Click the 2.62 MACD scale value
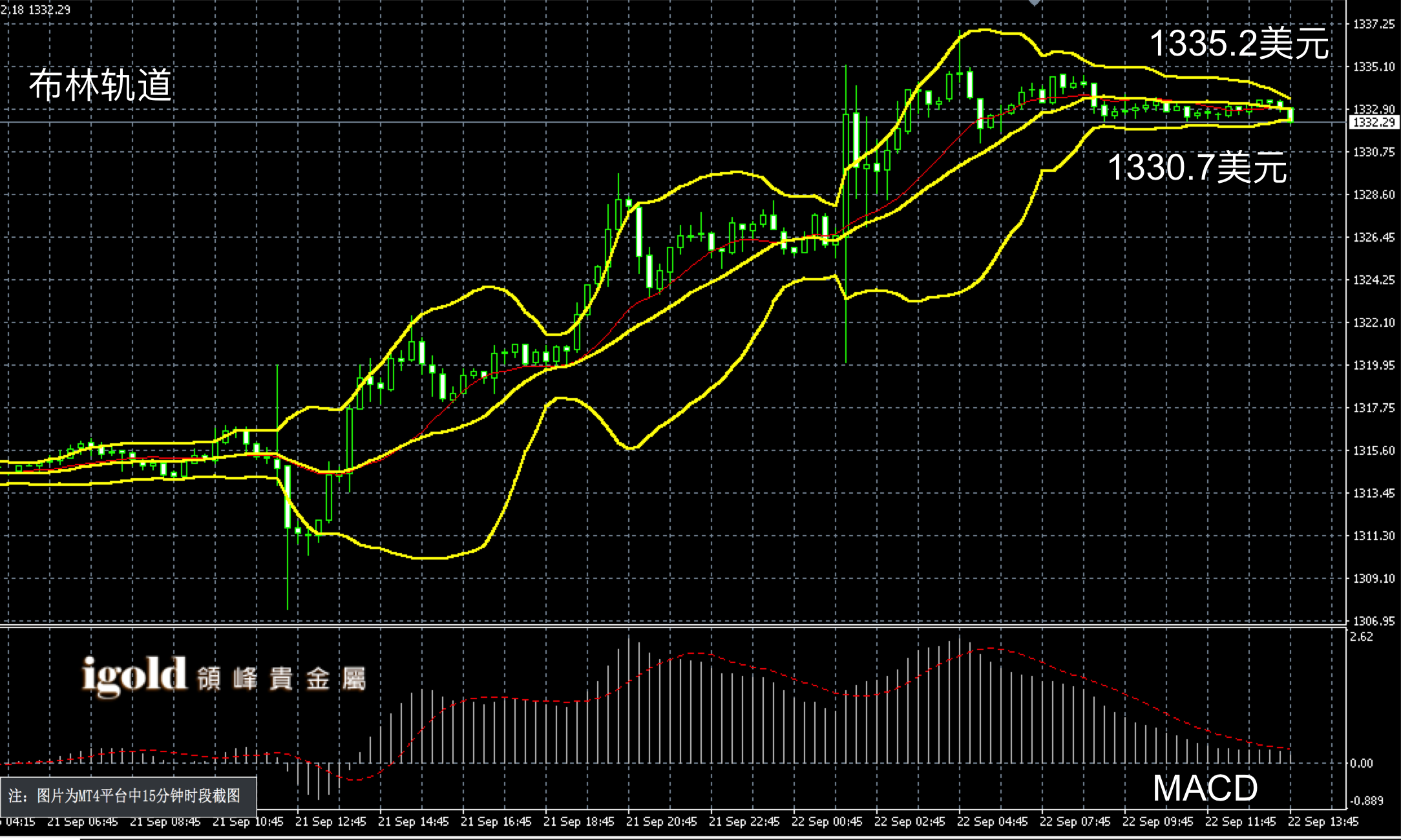 pyautogui.click(x=1362, y=637)
